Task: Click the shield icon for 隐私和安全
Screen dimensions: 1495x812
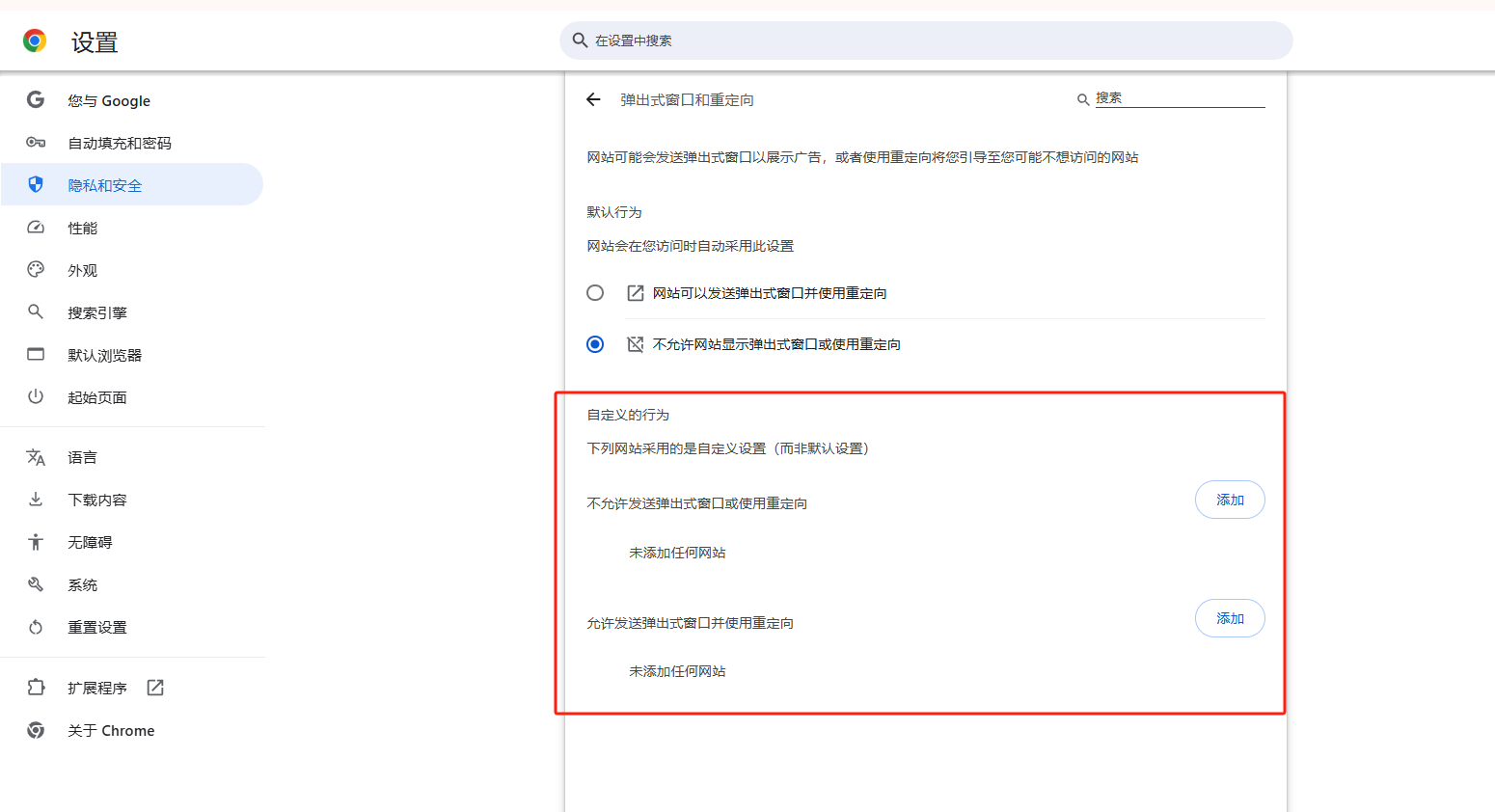Action: point(36,184)
